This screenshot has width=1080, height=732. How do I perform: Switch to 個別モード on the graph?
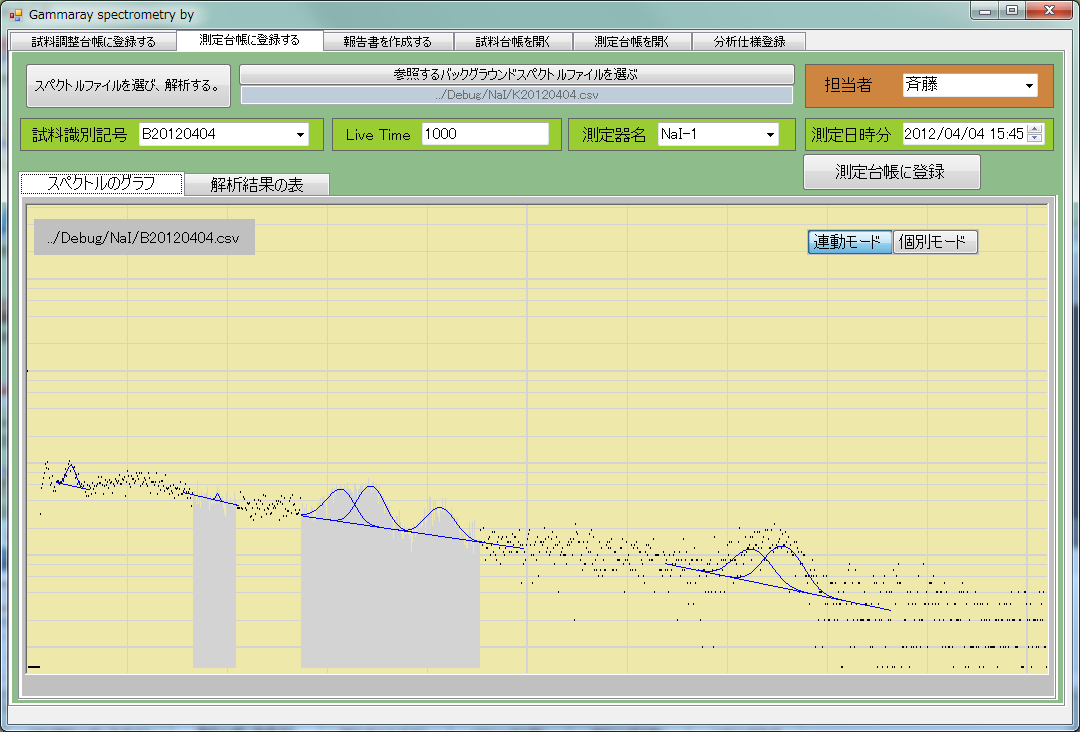coord(934,242)
